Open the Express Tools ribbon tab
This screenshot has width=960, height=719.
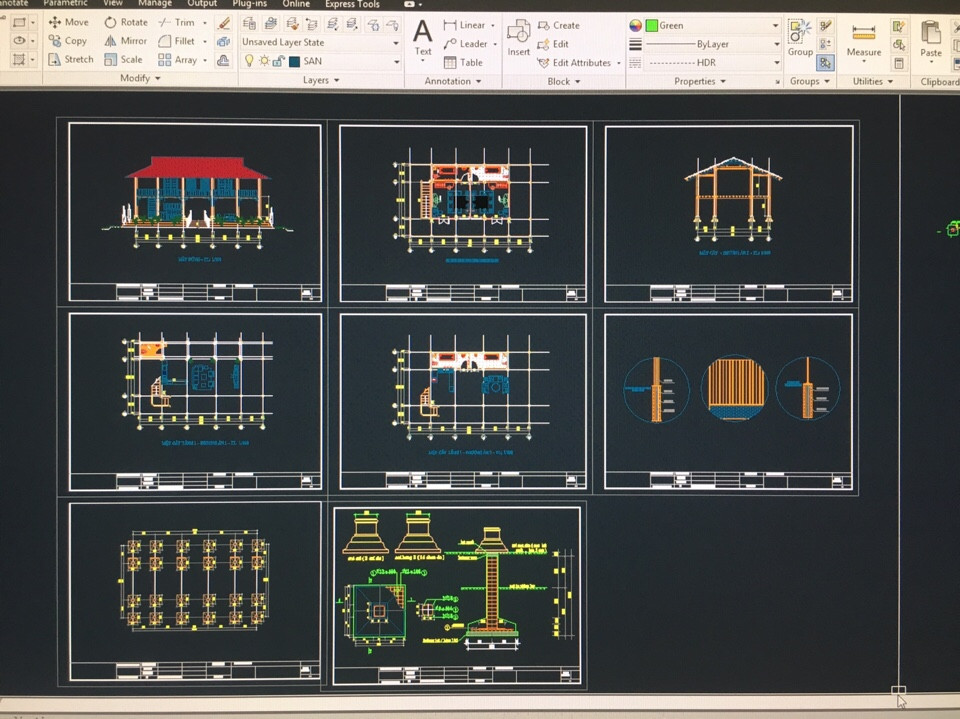[x=352, y=4]
